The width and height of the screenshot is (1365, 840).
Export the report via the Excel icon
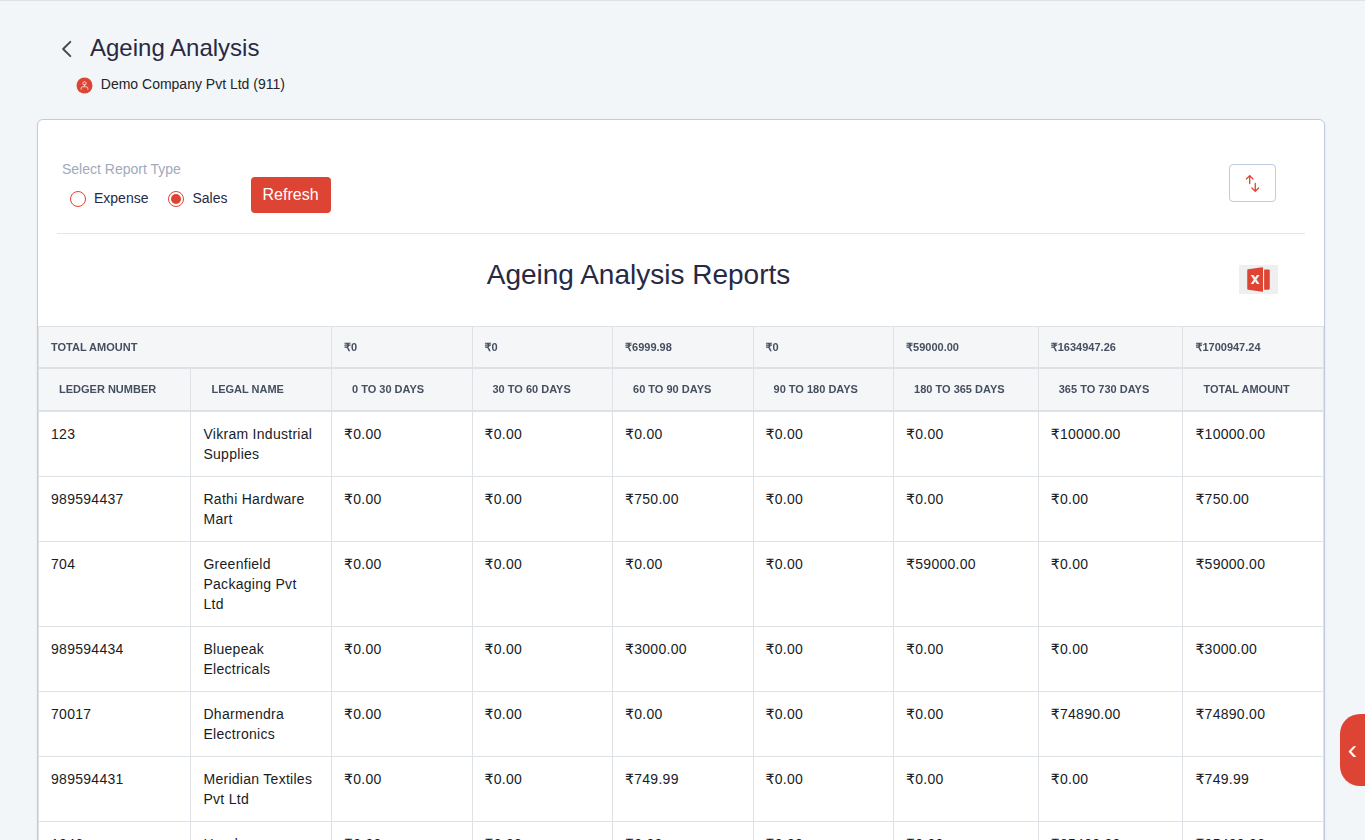pos(1258,280)
